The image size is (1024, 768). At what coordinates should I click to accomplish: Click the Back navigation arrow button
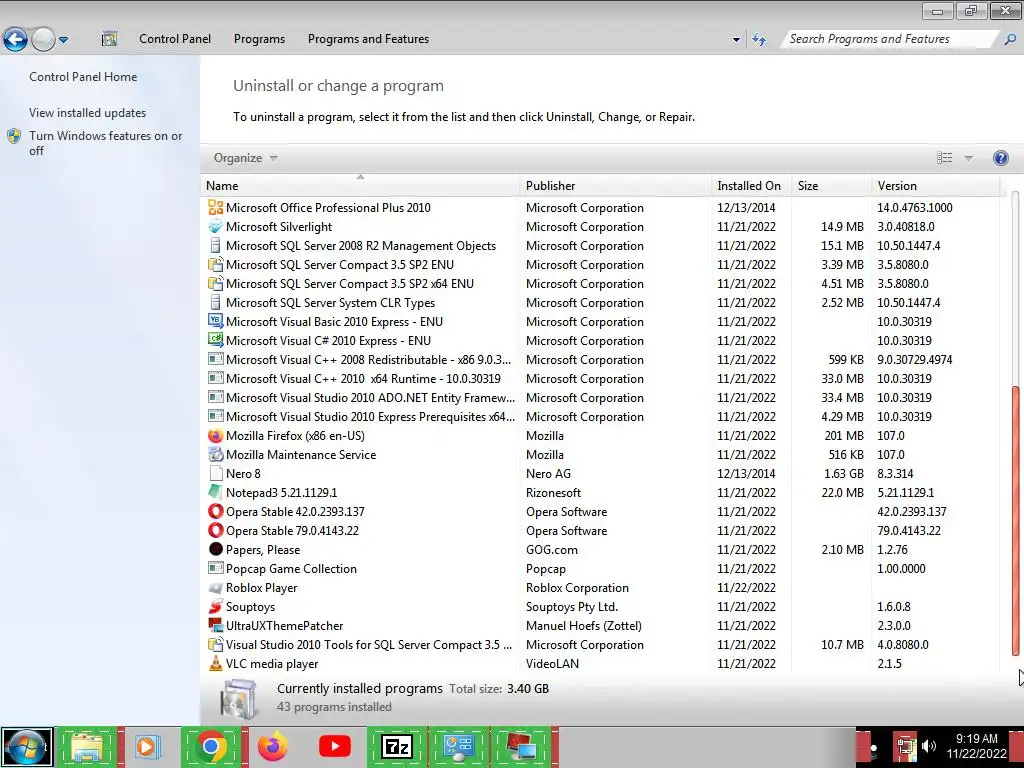click(16, 39)
